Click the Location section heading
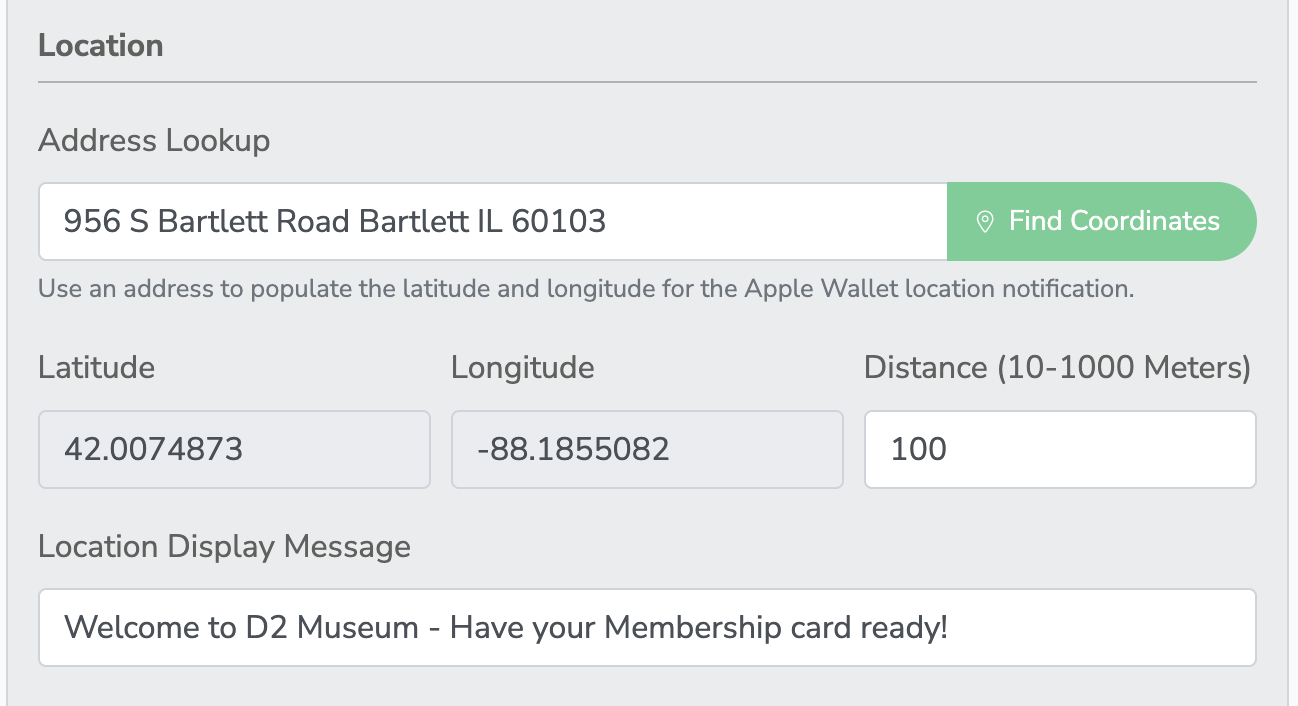 101,46
